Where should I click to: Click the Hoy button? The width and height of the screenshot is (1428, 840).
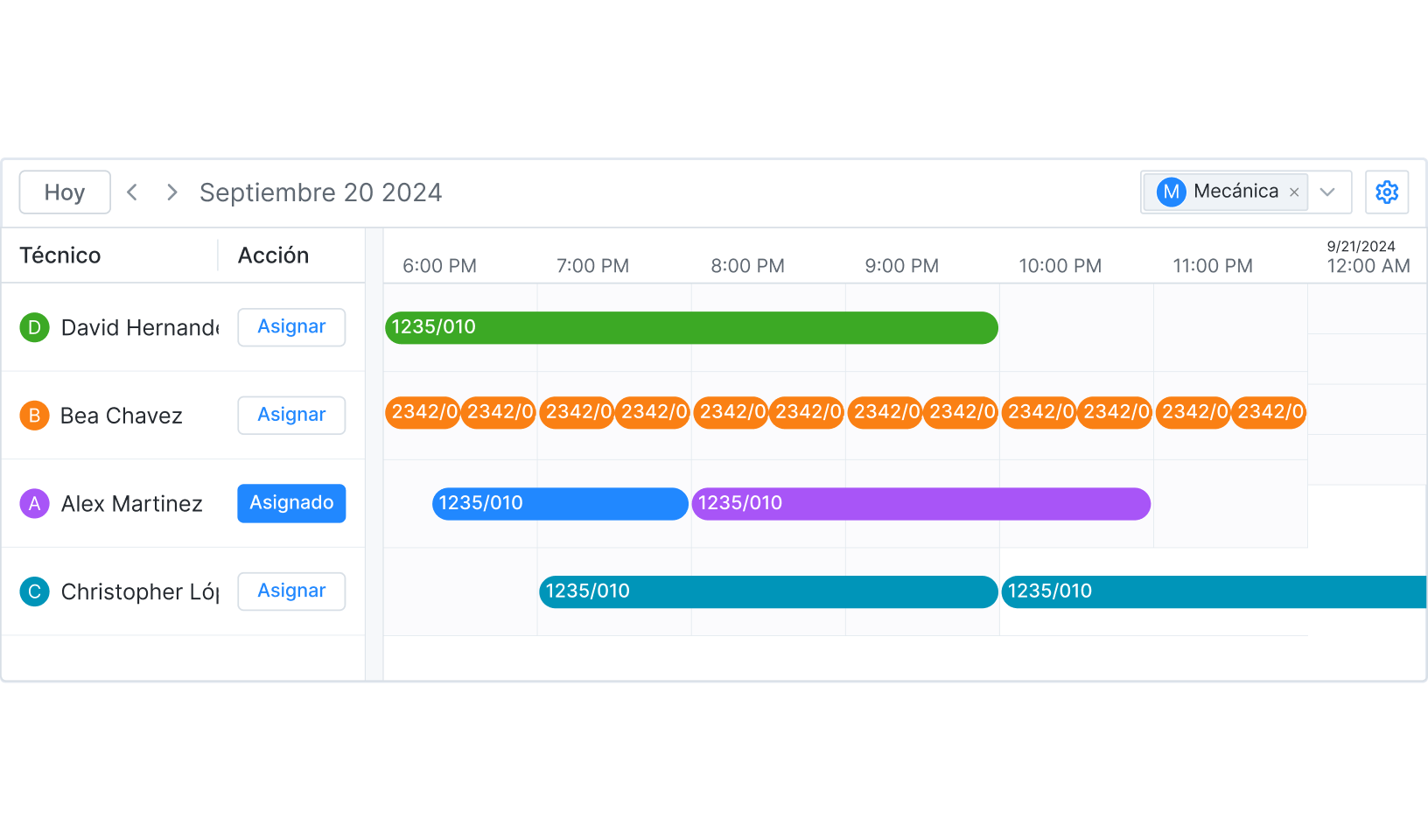click(65, 192)
